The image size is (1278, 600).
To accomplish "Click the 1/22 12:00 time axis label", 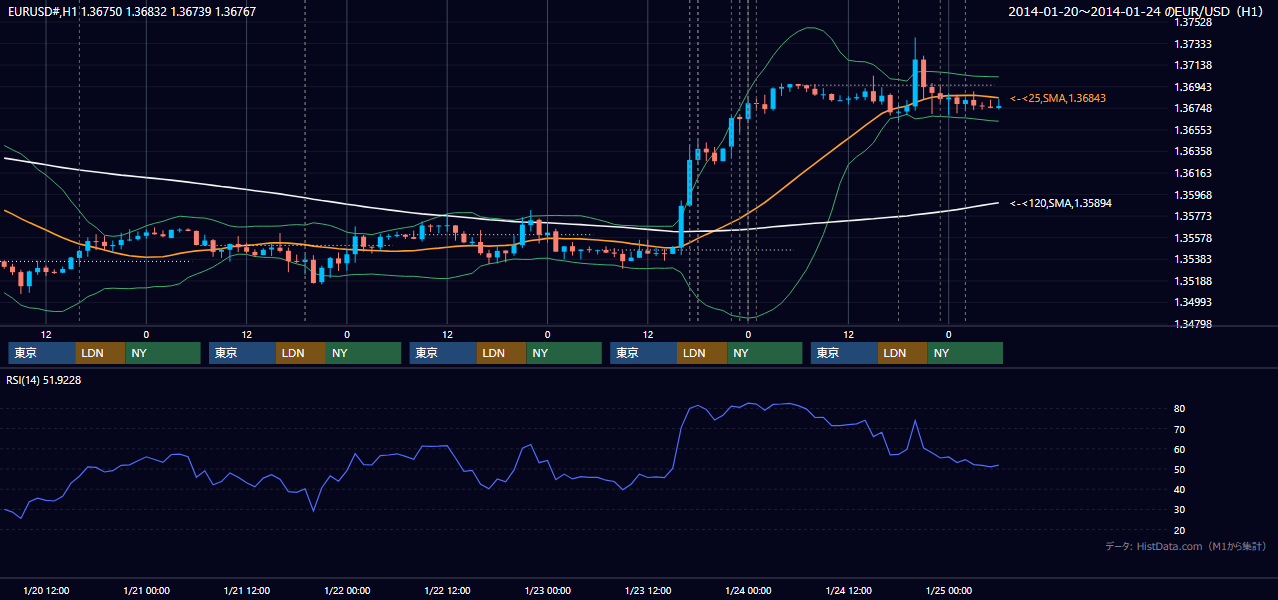I will (447, 590).
